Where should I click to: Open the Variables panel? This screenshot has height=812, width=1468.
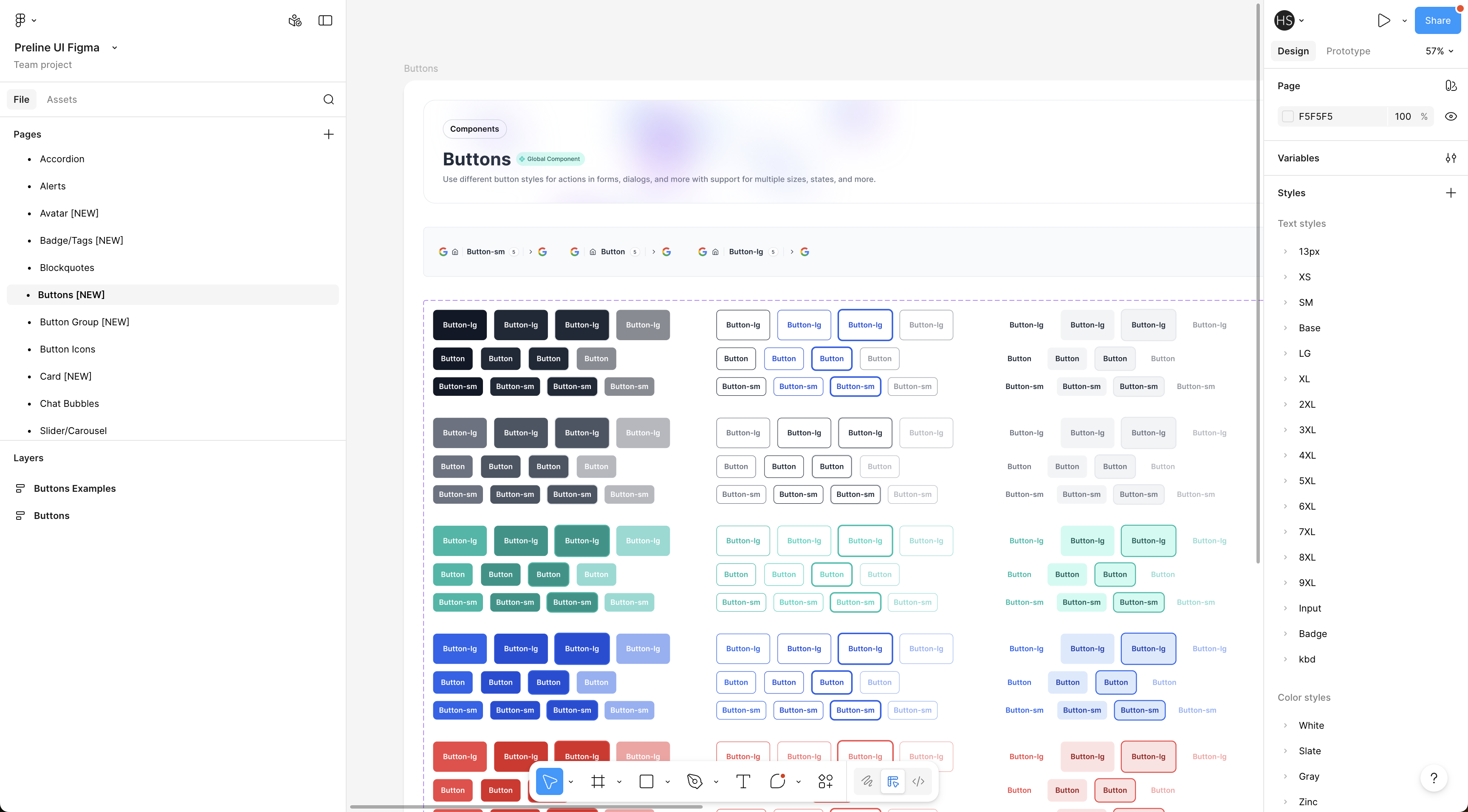[1451, 158]
